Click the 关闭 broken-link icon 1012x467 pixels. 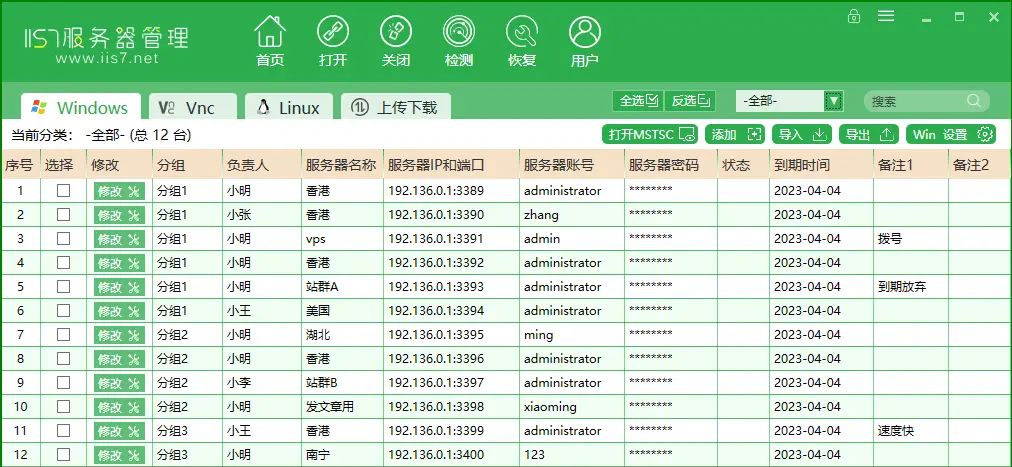point(396,32)
